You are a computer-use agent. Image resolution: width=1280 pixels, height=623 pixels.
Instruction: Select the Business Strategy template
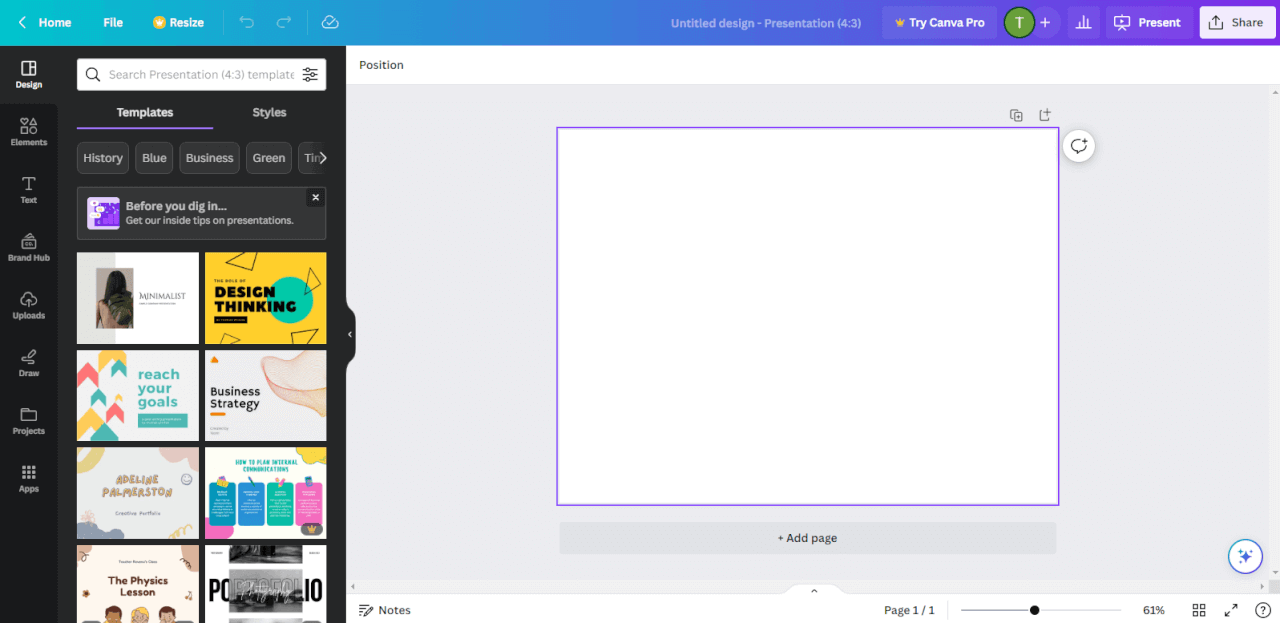click(265, 395)
